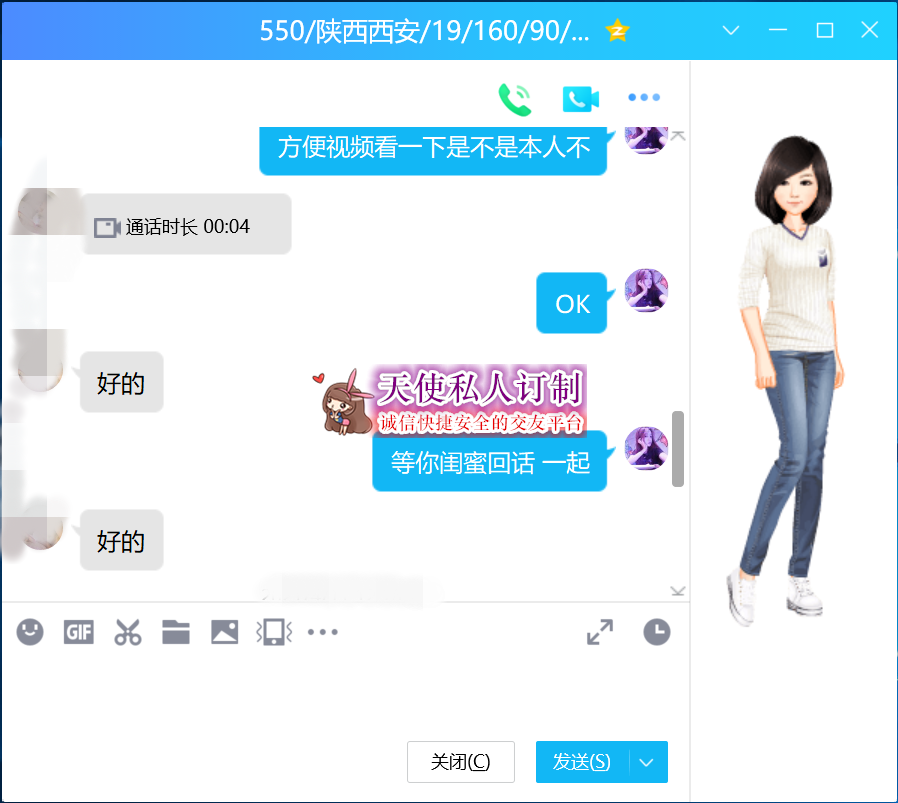Open chat message history clock icon
This screenshot has width=898, height=803.
click(x=656, y=632)
